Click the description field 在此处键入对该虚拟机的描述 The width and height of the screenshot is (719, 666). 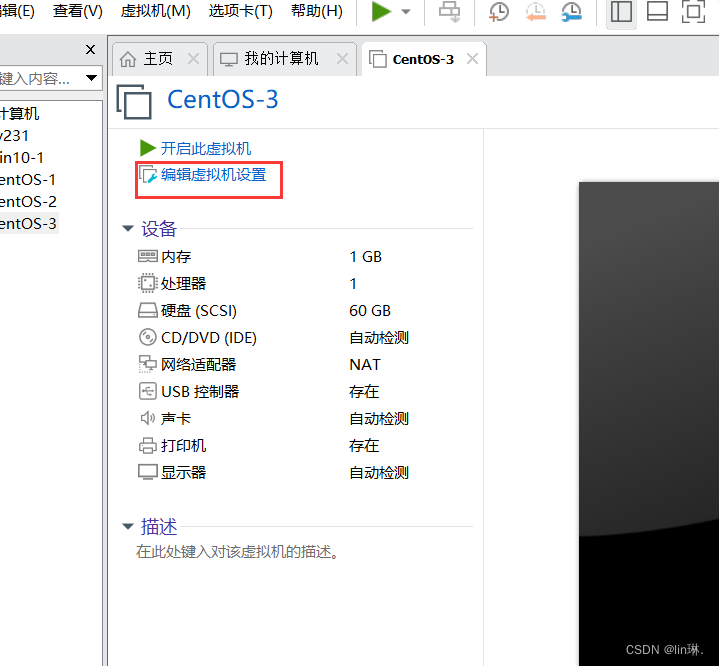coord(238,552)
